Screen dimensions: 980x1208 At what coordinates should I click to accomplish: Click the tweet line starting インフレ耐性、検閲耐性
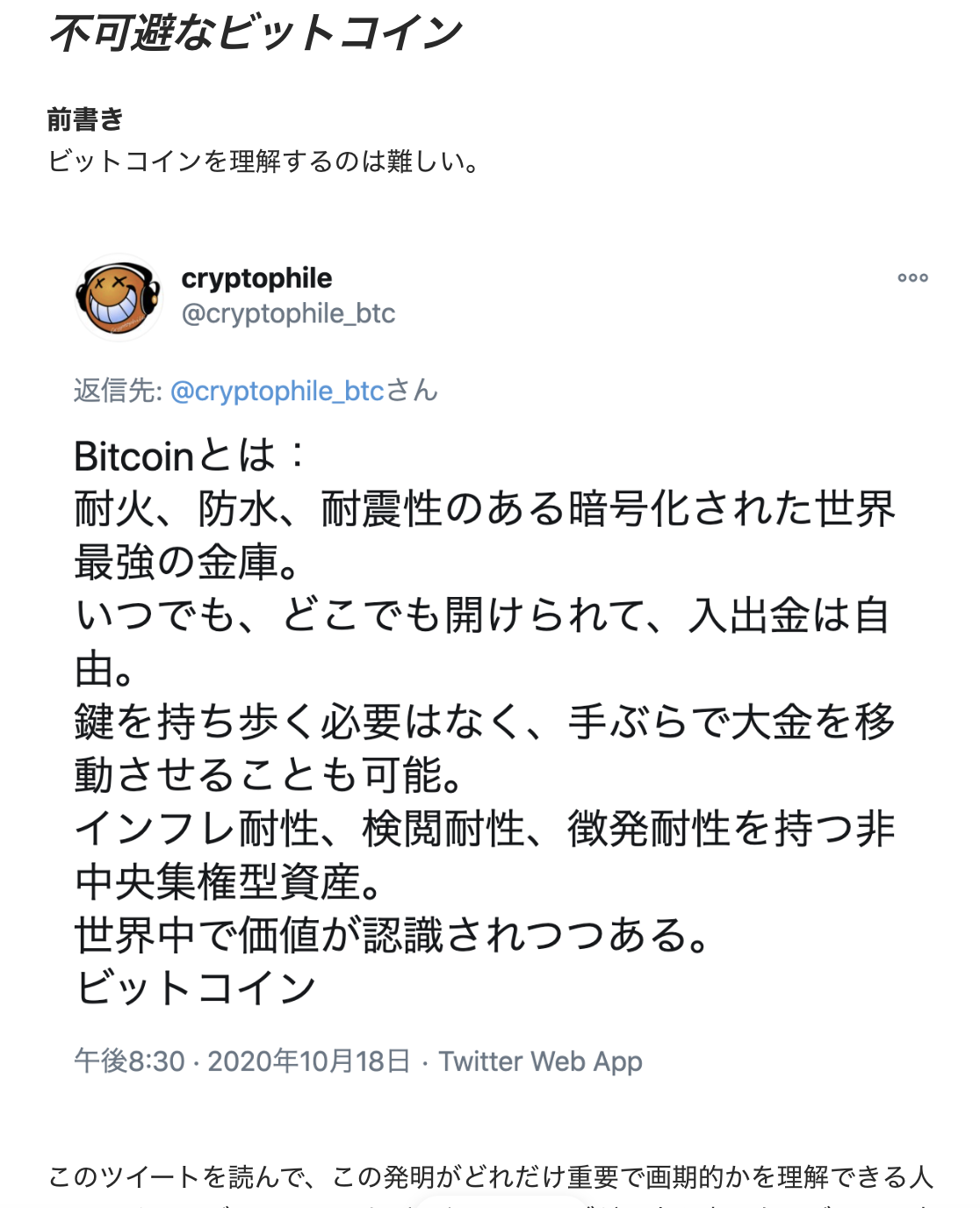coord(485,829)
